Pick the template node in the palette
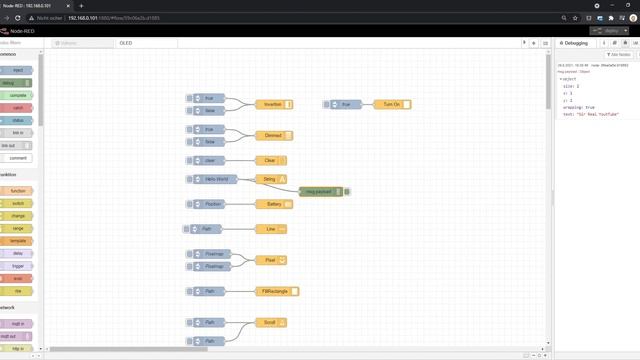This screenshot has height=360, width=640. pyautogui.click(x=16, y=241)
